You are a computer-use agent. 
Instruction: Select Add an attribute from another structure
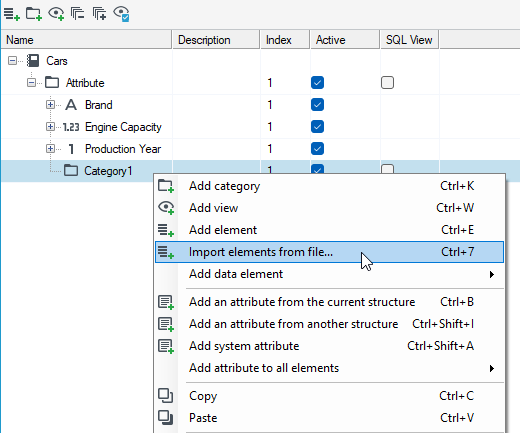coord(329,324)
